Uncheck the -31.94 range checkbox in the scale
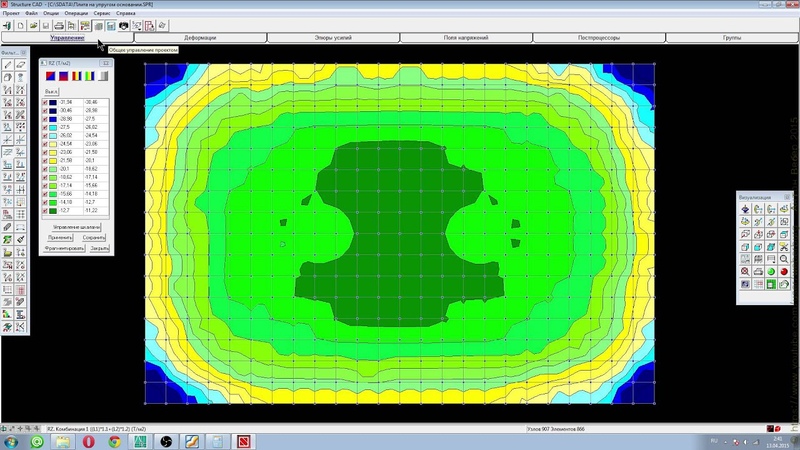The height and width of the screenshot is (450, 800). coord(45,103)
